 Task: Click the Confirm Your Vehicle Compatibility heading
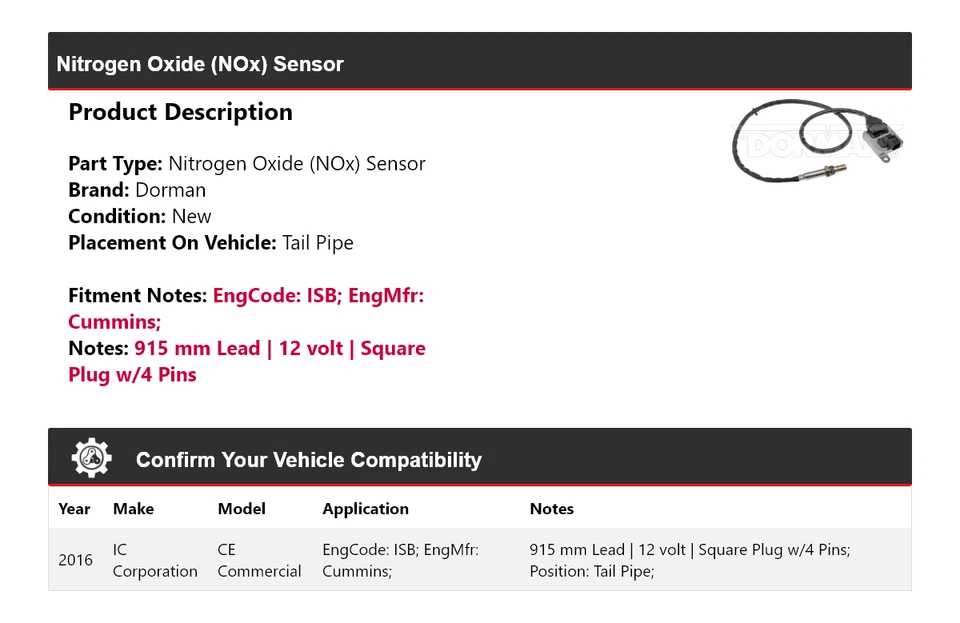[x=308, y=460]
